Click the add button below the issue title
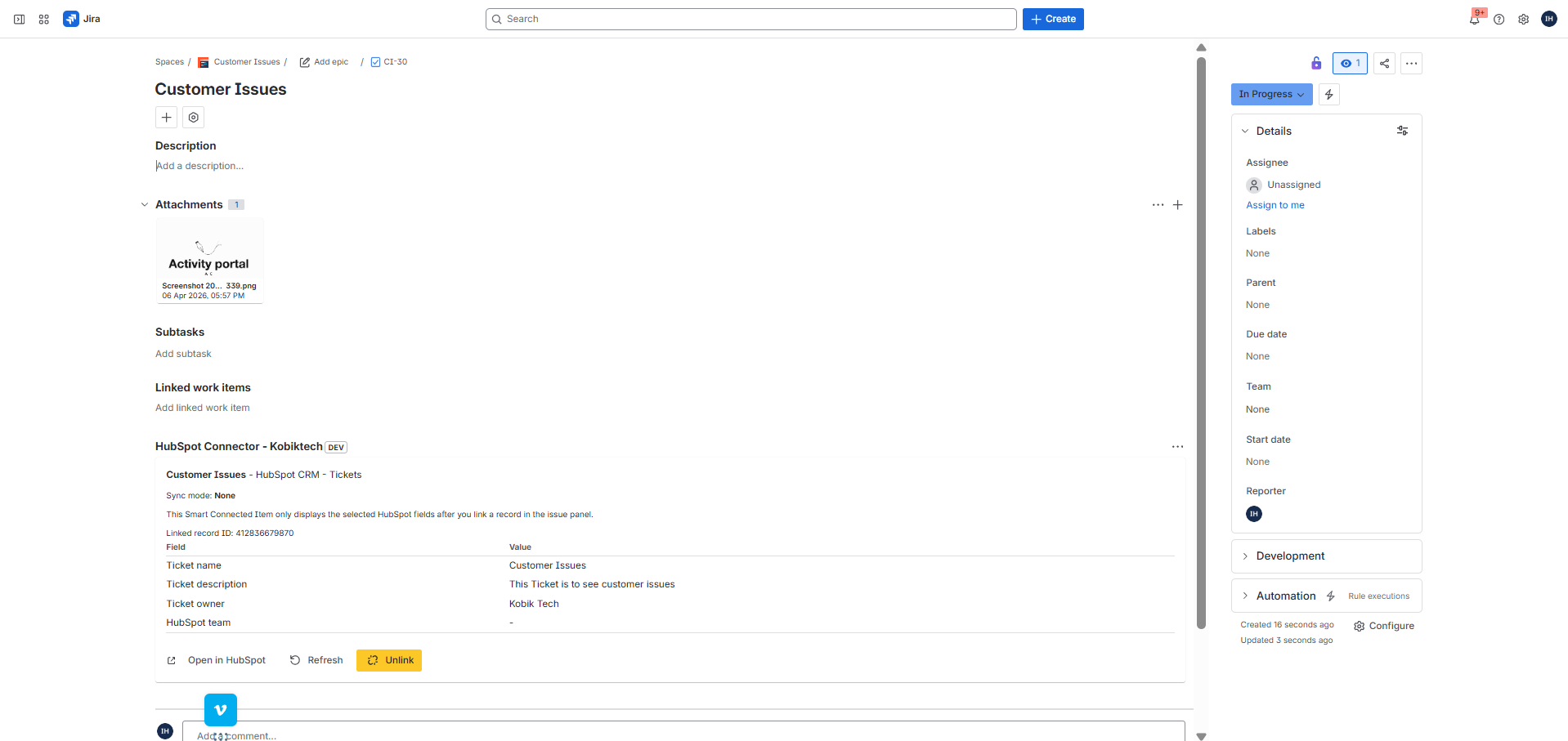This screenshot has width=1568, height=741. [166, 117]
